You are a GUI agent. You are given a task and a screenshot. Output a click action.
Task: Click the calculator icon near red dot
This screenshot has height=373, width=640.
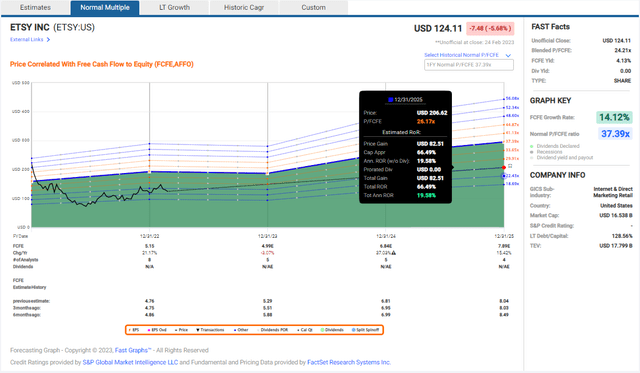tap(510, 166)
